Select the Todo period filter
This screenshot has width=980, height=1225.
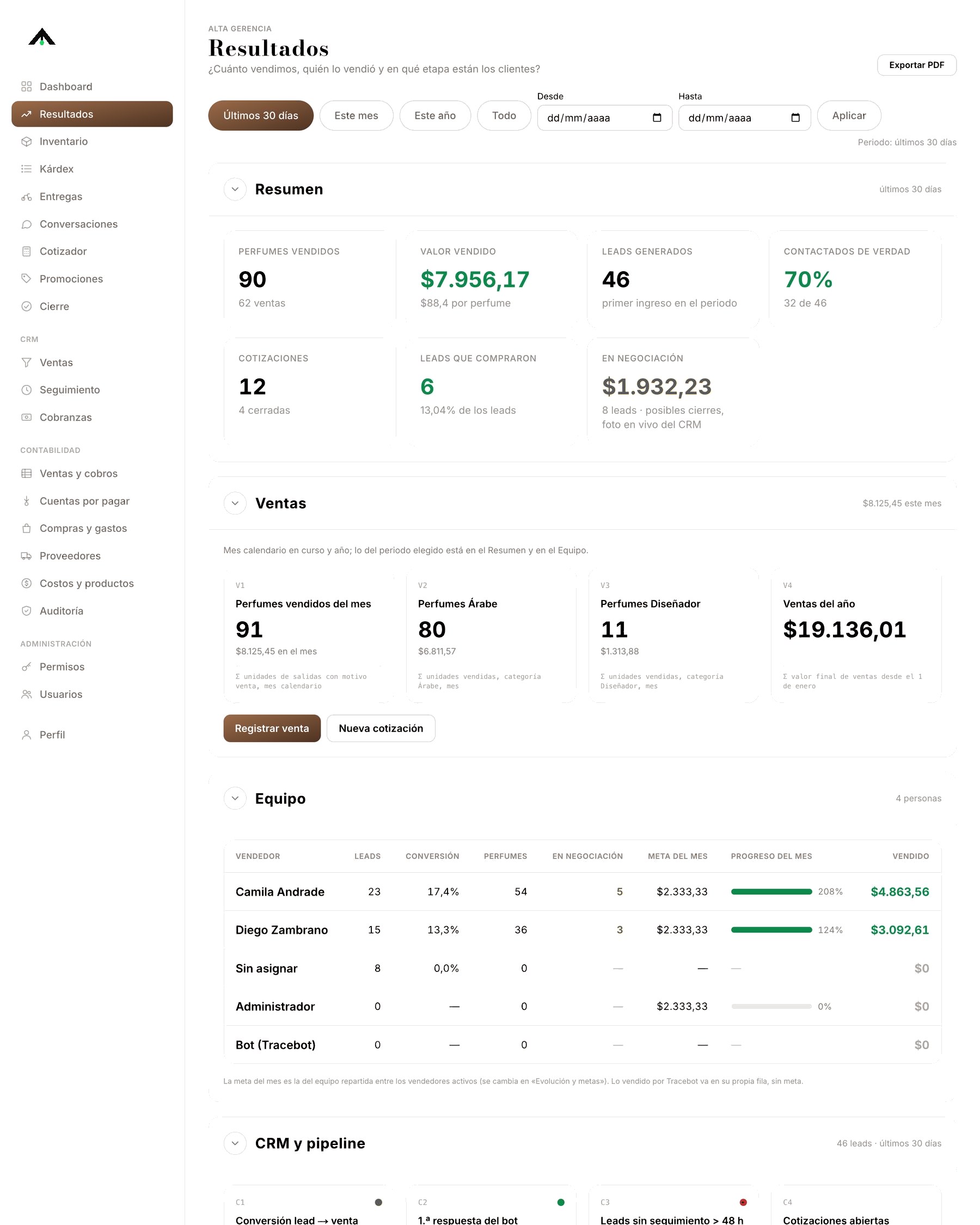tap(504, 115)
